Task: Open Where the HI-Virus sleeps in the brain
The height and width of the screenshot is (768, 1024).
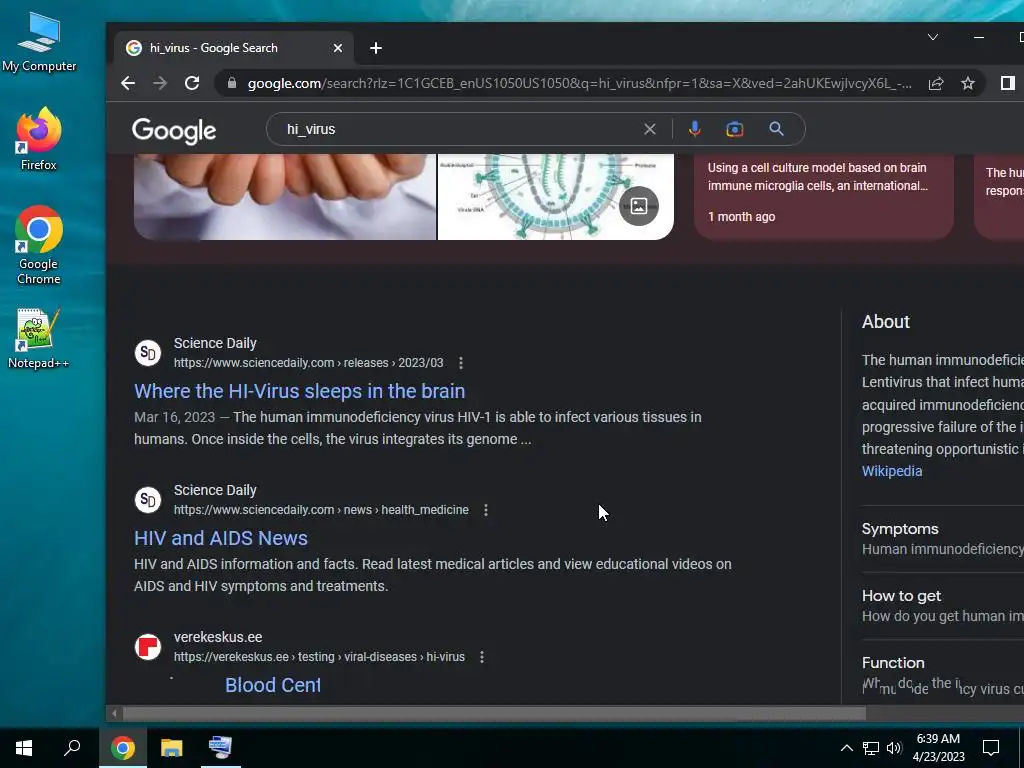Action: 300,391
